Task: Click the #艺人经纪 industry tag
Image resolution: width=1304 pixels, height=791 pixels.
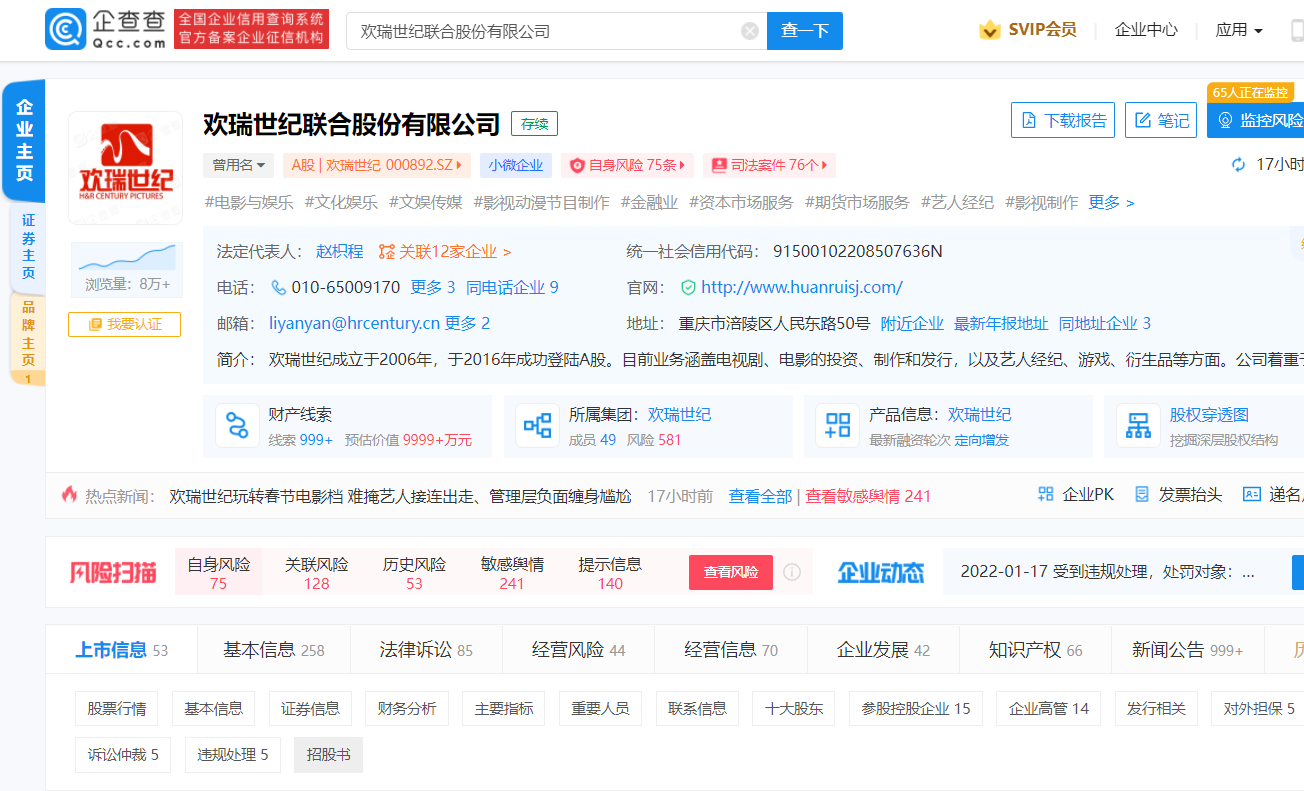Action: tap(958, 202)
